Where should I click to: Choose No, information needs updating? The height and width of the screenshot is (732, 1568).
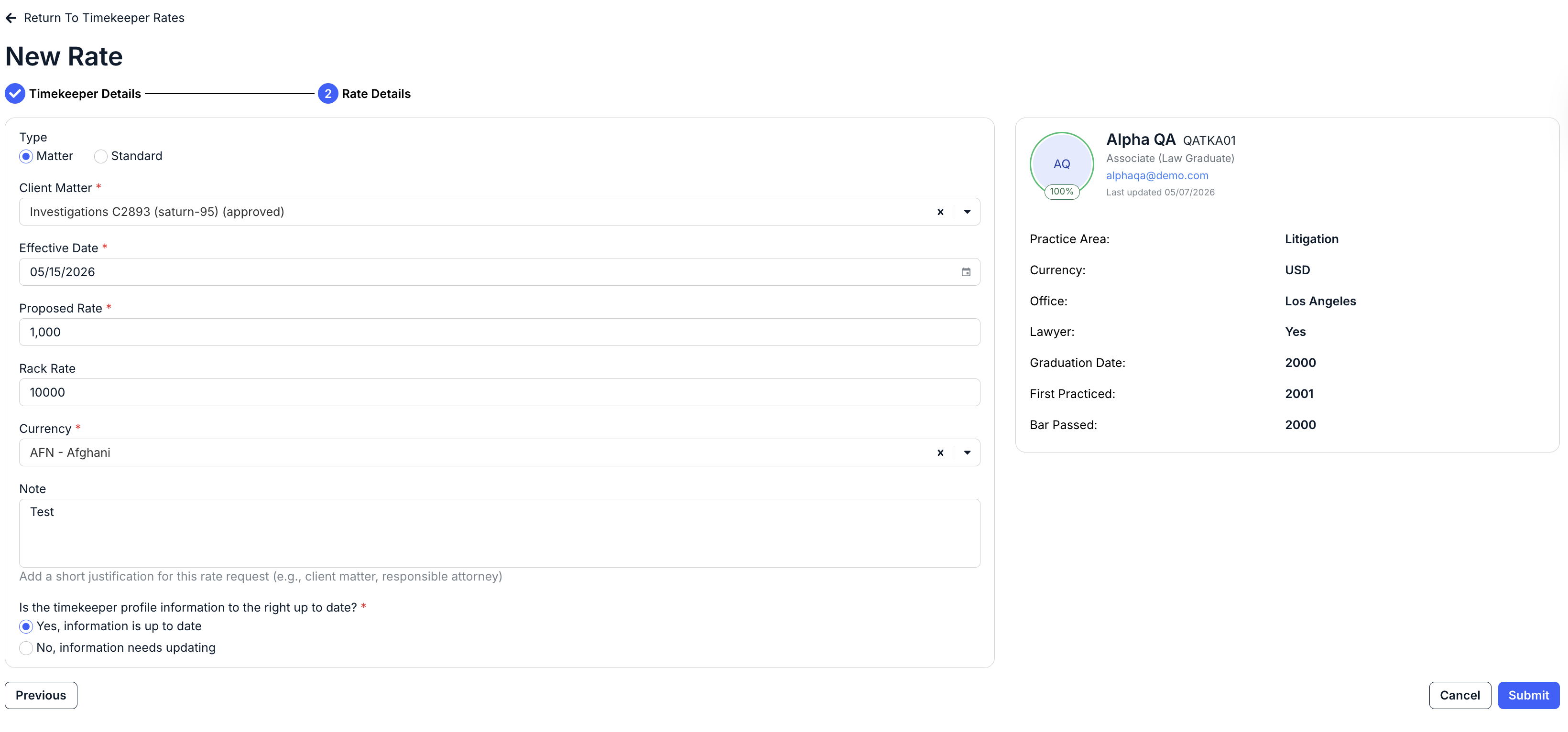click(25, 648)
